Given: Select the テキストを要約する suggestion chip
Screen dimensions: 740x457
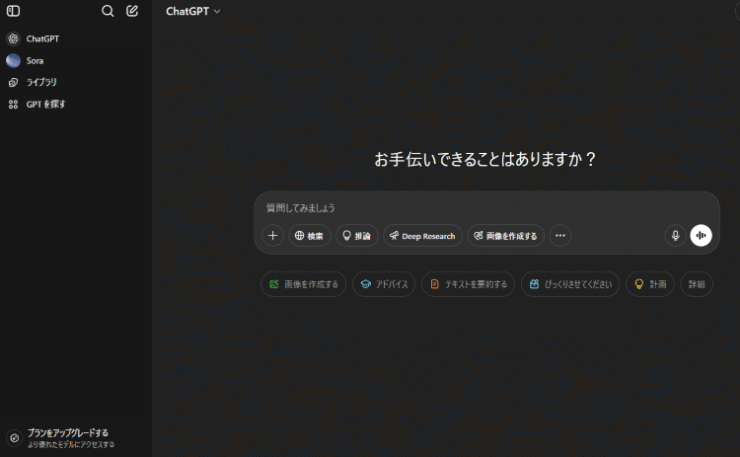Looking at the screenshot, I should (x=468, y=284).
